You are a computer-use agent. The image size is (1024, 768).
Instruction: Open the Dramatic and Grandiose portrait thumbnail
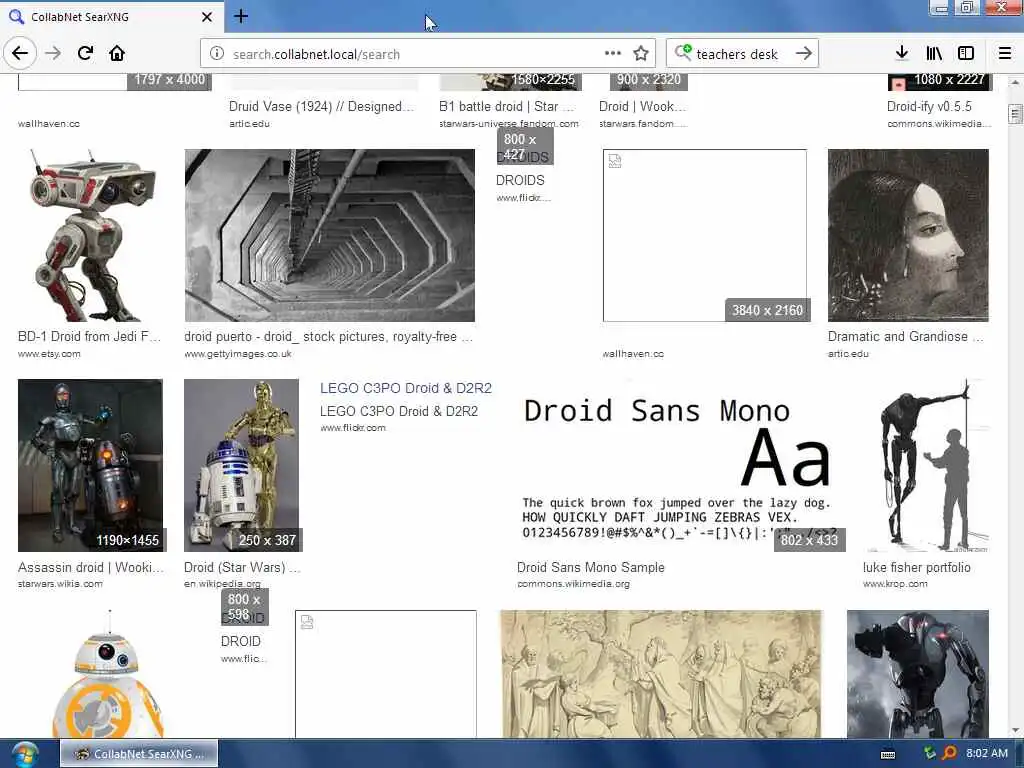point(908,235)
